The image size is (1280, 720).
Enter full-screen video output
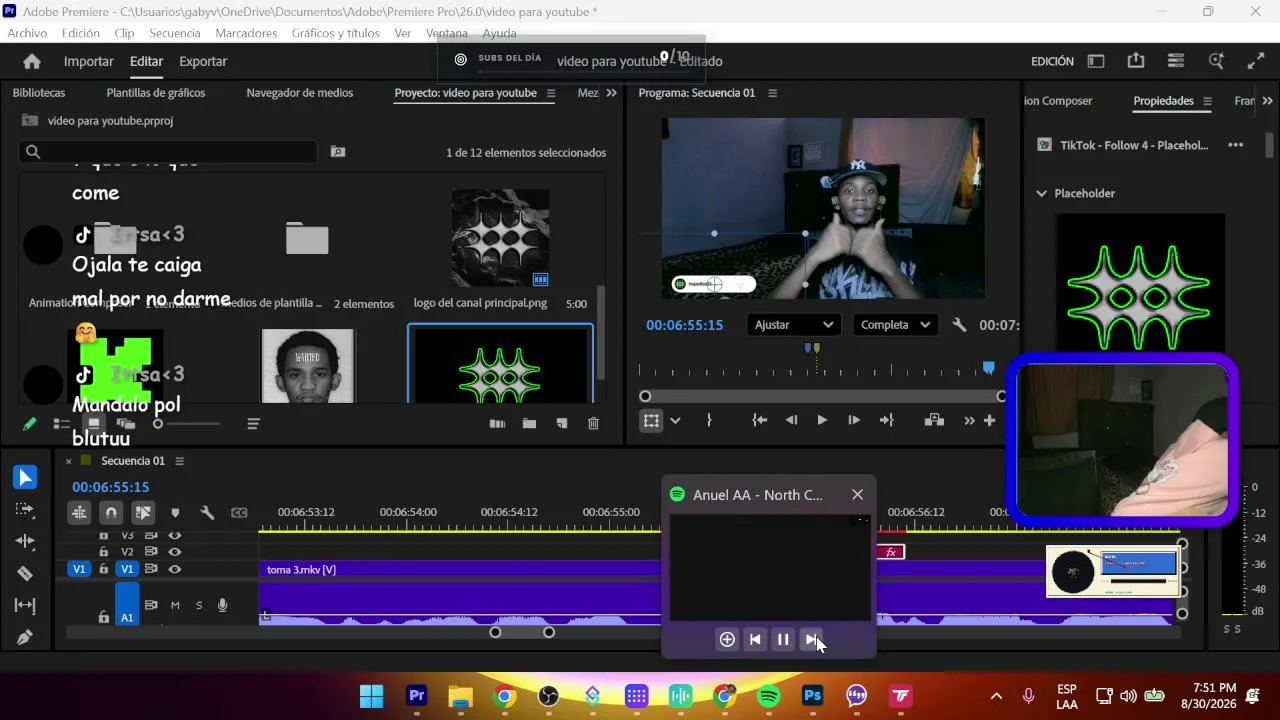[x=1256, y=61]
